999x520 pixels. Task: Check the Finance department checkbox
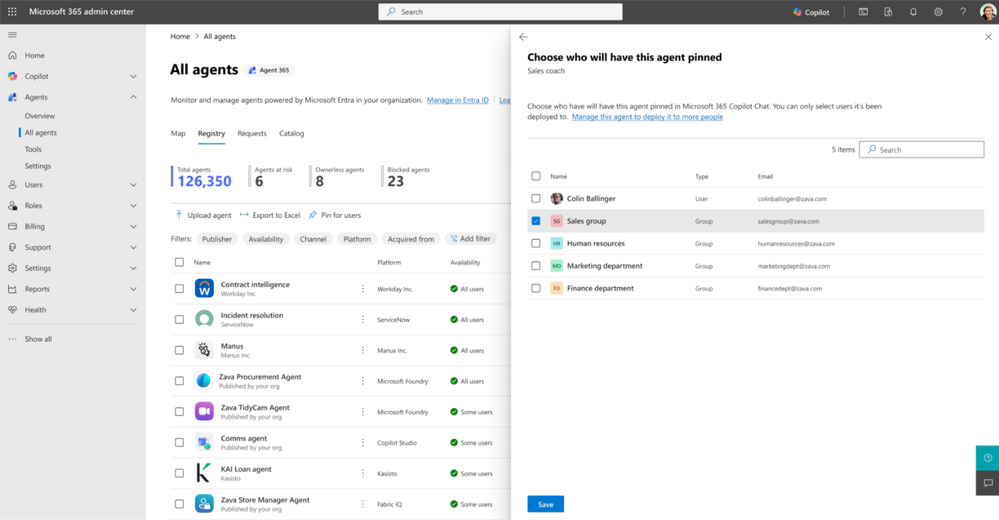[536, 288]
